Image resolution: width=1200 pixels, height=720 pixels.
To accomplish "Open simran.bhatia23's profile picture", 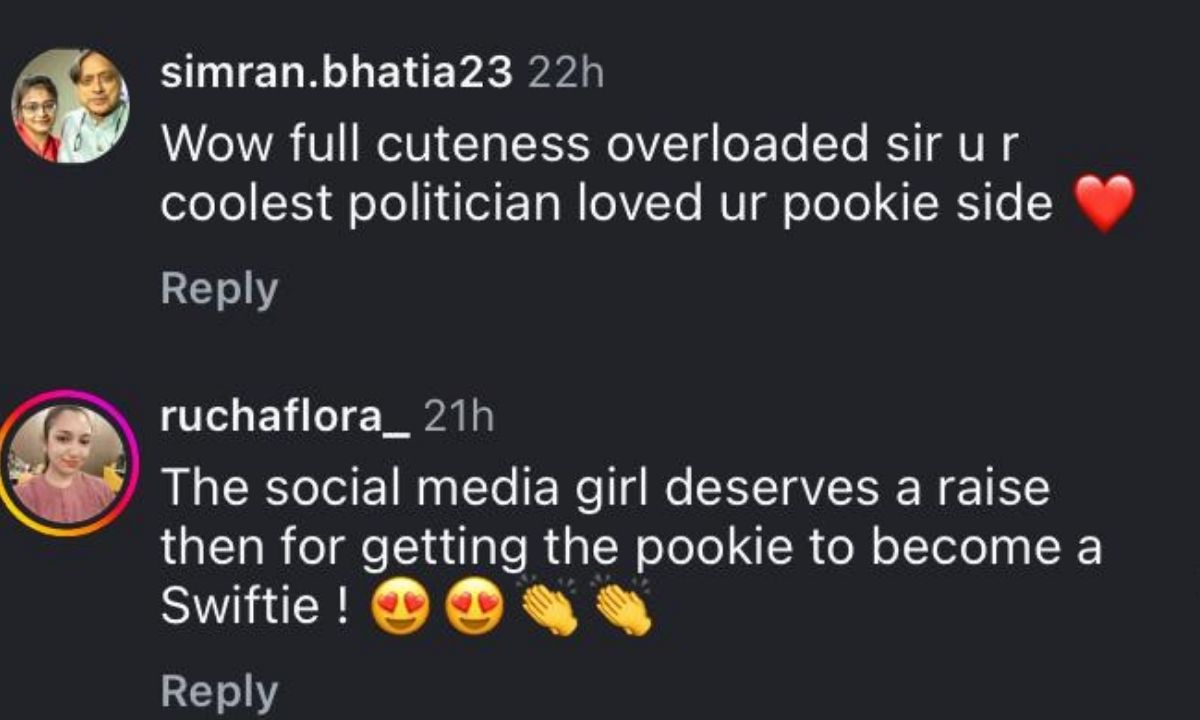I will pos(70,105).
